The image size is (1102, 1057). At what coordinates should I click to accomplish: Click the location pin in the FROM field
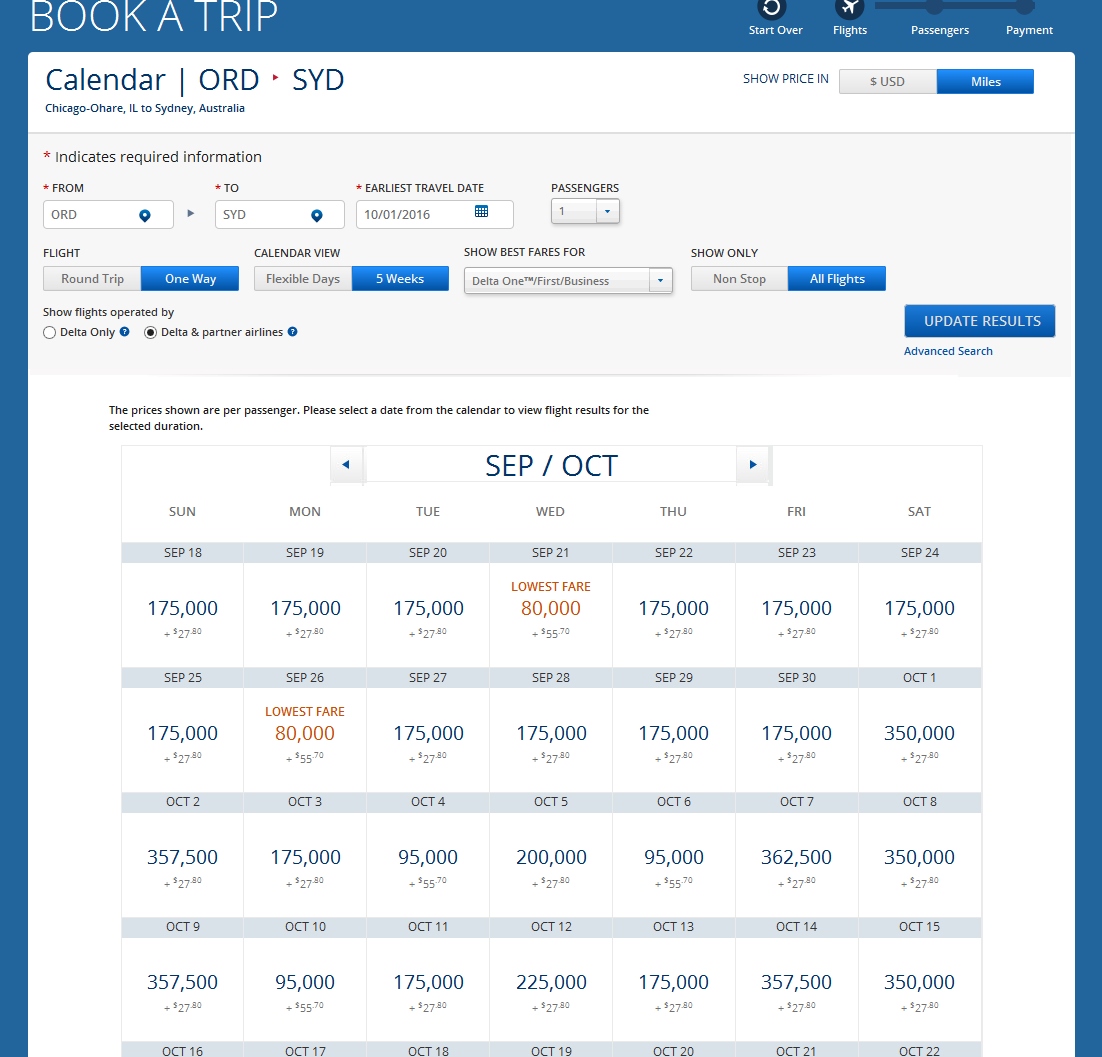[x=144, y=215]
